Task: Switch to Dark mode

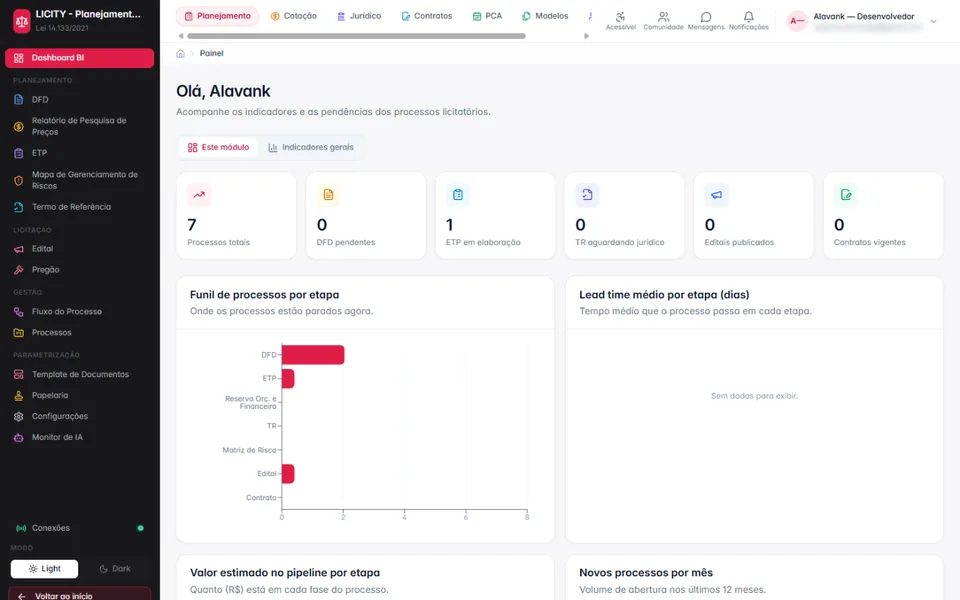Action: click(115, 569)
